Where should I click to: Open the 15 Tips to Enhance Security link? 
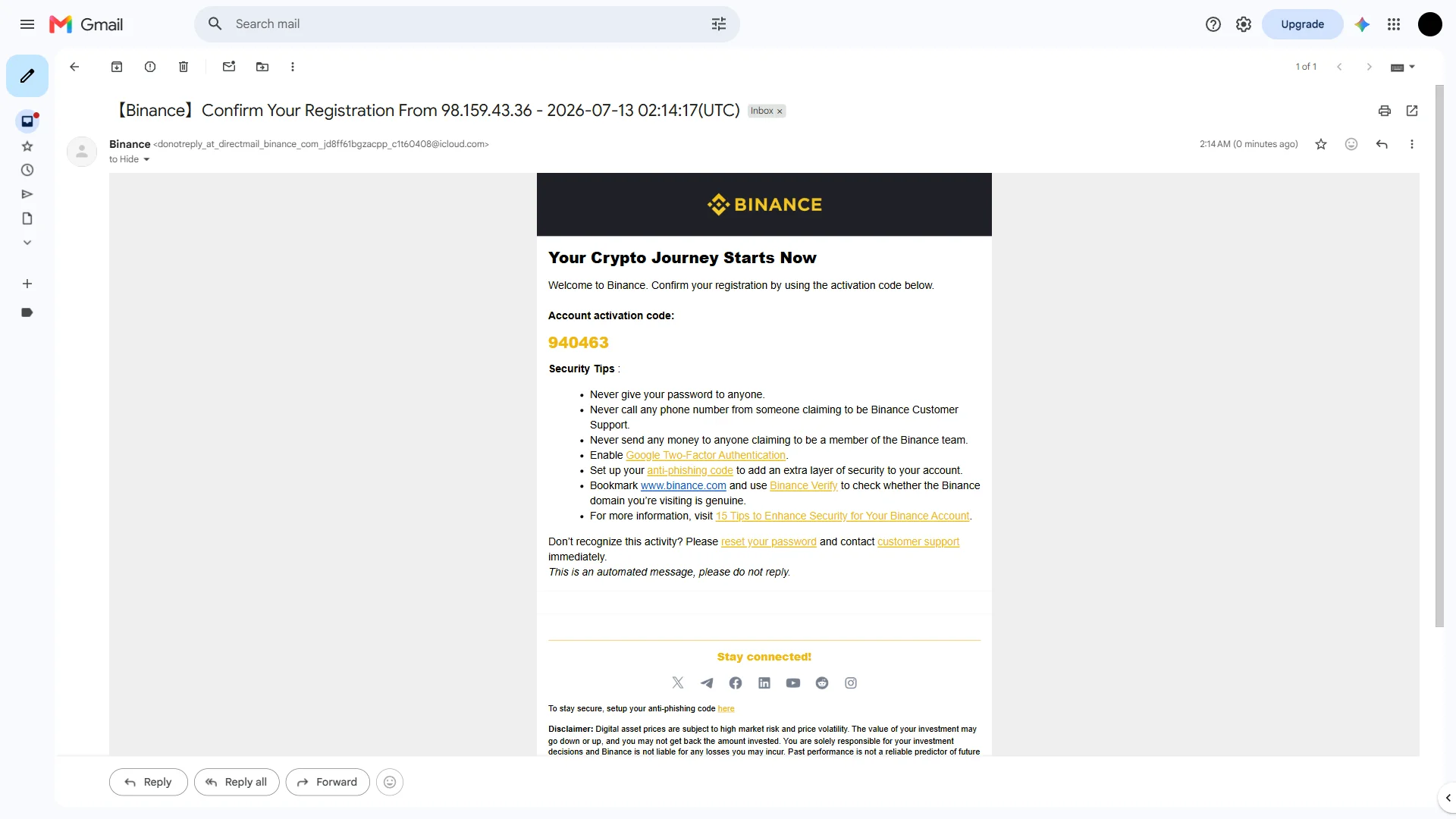[843, 516]
